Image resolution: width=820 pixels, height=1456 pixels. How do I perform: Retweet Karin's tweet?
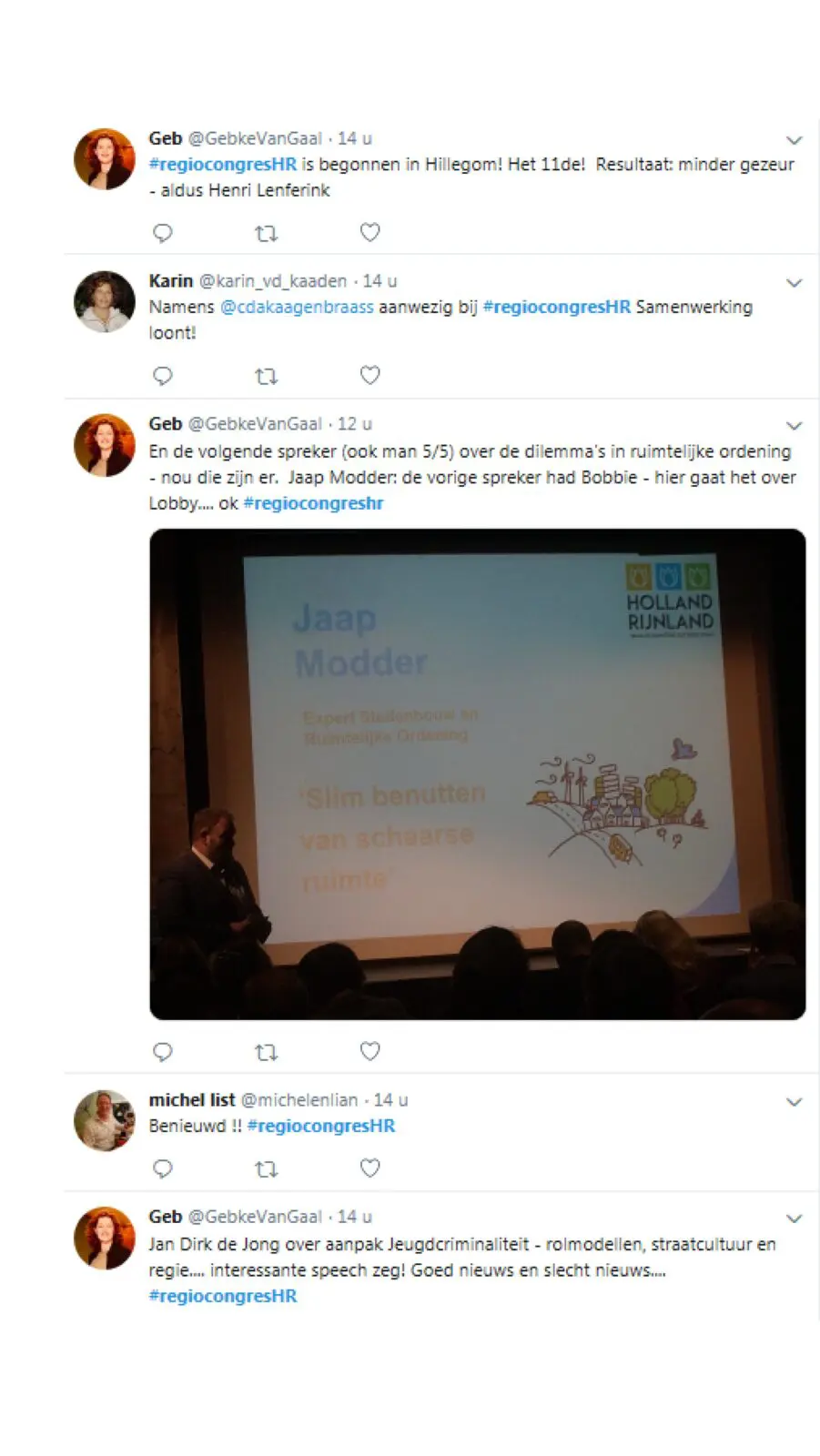point(266,377)
